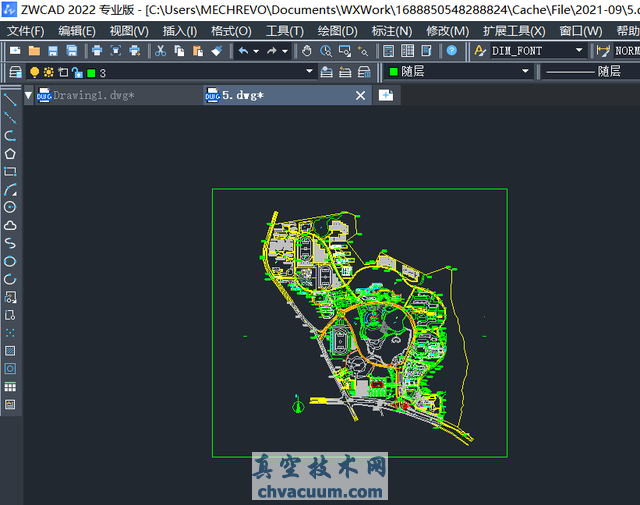Choose the Rectangle drawing tool

(x=10, y=171)
